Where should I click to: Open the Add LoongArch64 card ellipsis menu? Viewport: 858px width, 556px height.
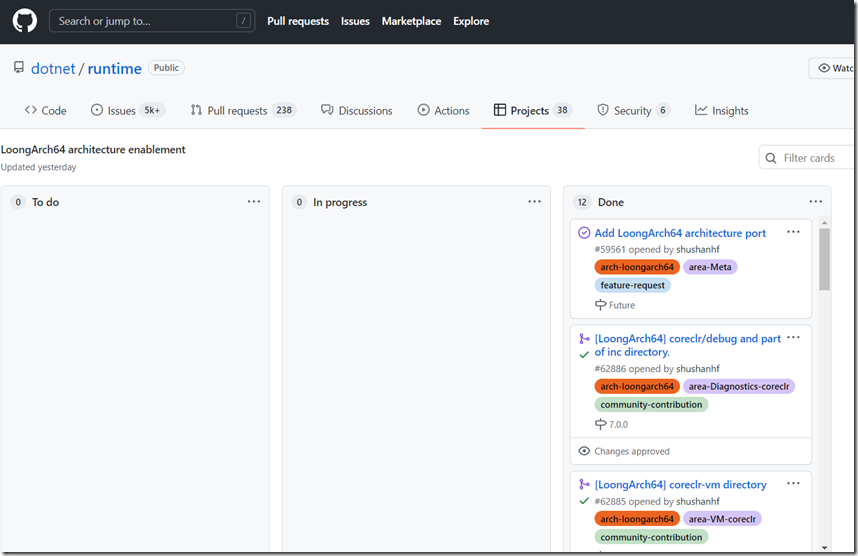[793, 232]
